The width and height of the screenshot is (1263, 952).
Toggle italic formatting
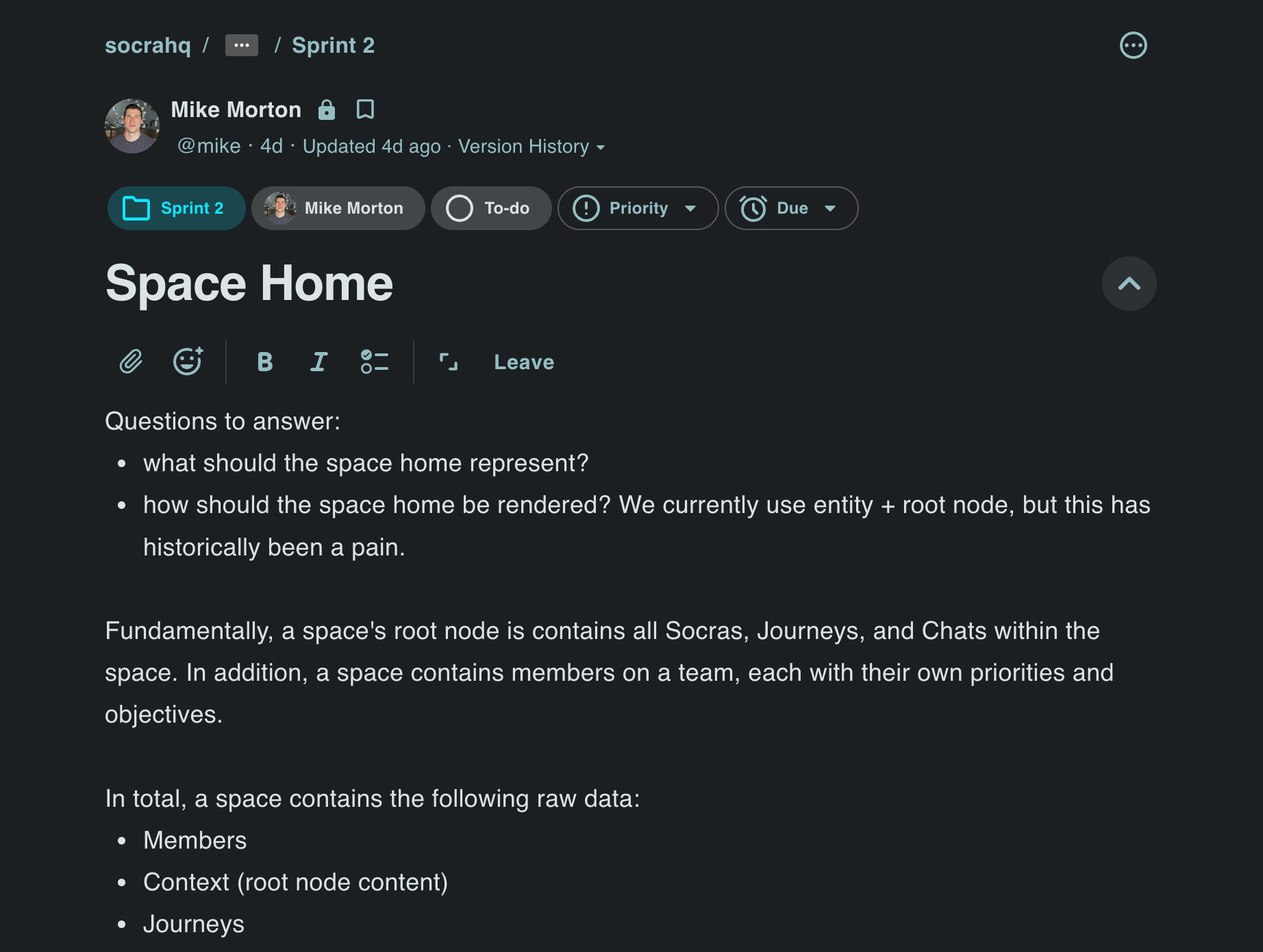[x=319, y=362]
